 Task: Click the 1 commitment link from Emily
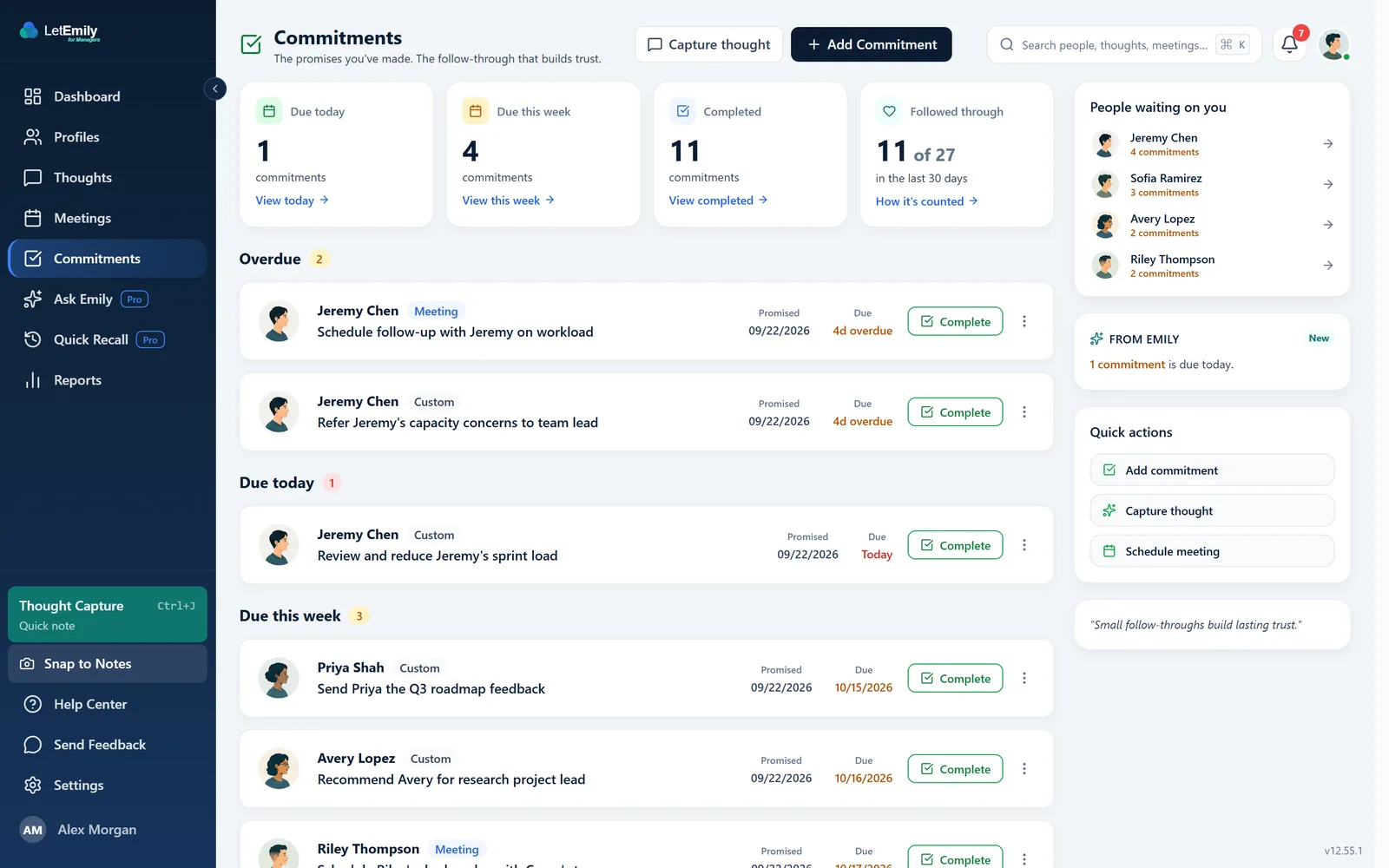[1127, 365]
